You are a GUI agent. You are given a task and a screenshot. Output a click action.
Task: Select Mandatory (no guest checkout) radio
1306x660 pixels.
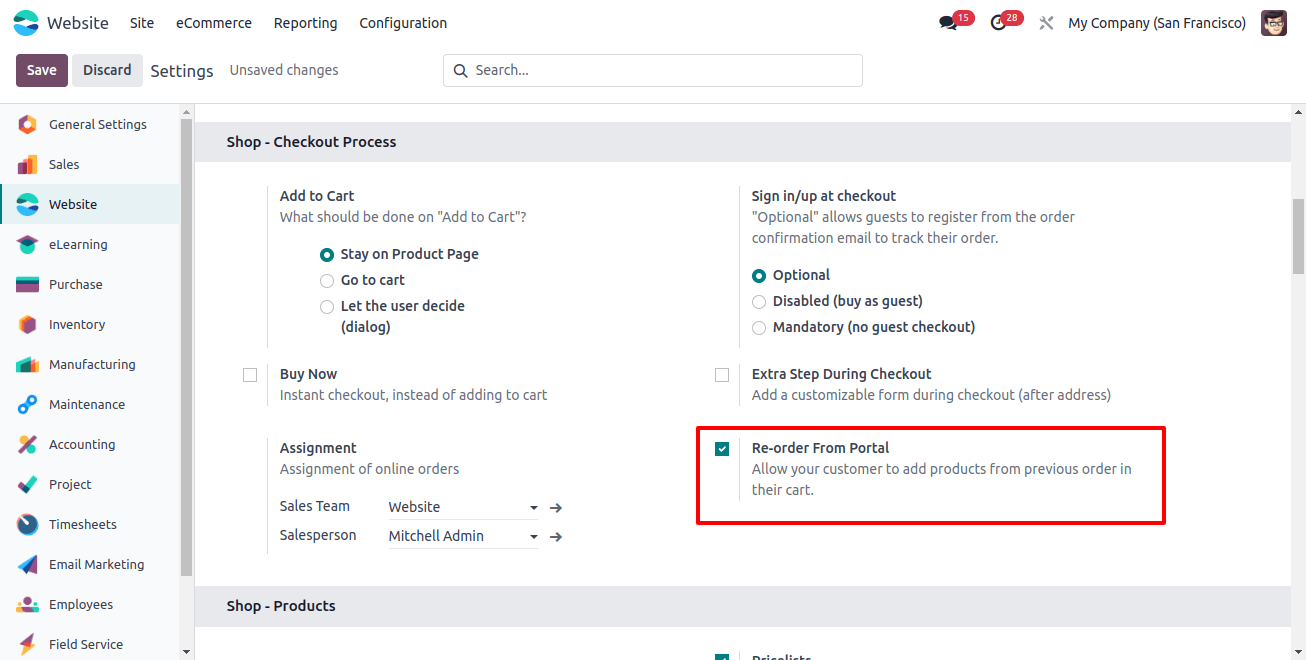(x=759, y=328)
